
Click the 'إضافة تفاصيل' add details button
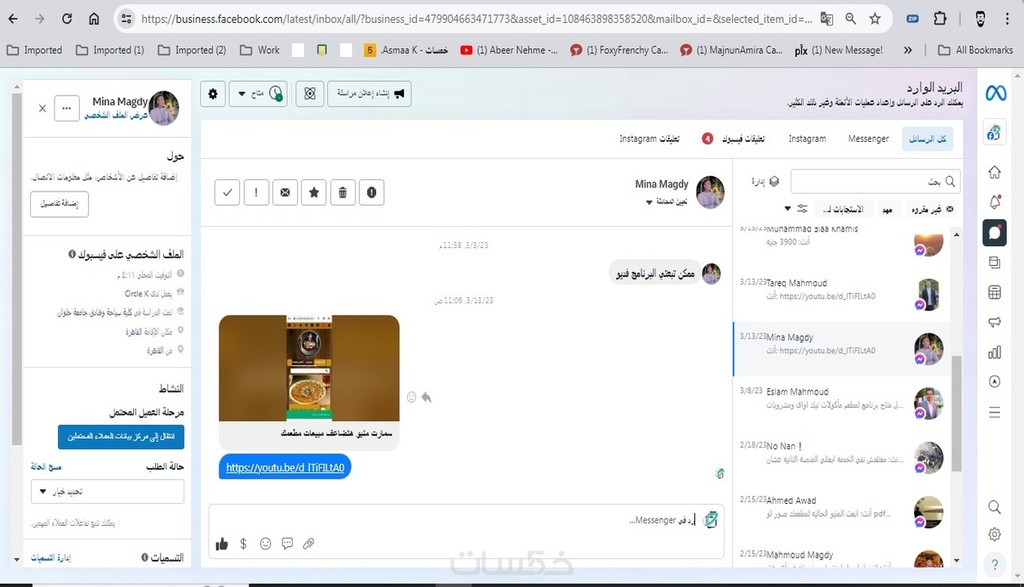(59, 204)
